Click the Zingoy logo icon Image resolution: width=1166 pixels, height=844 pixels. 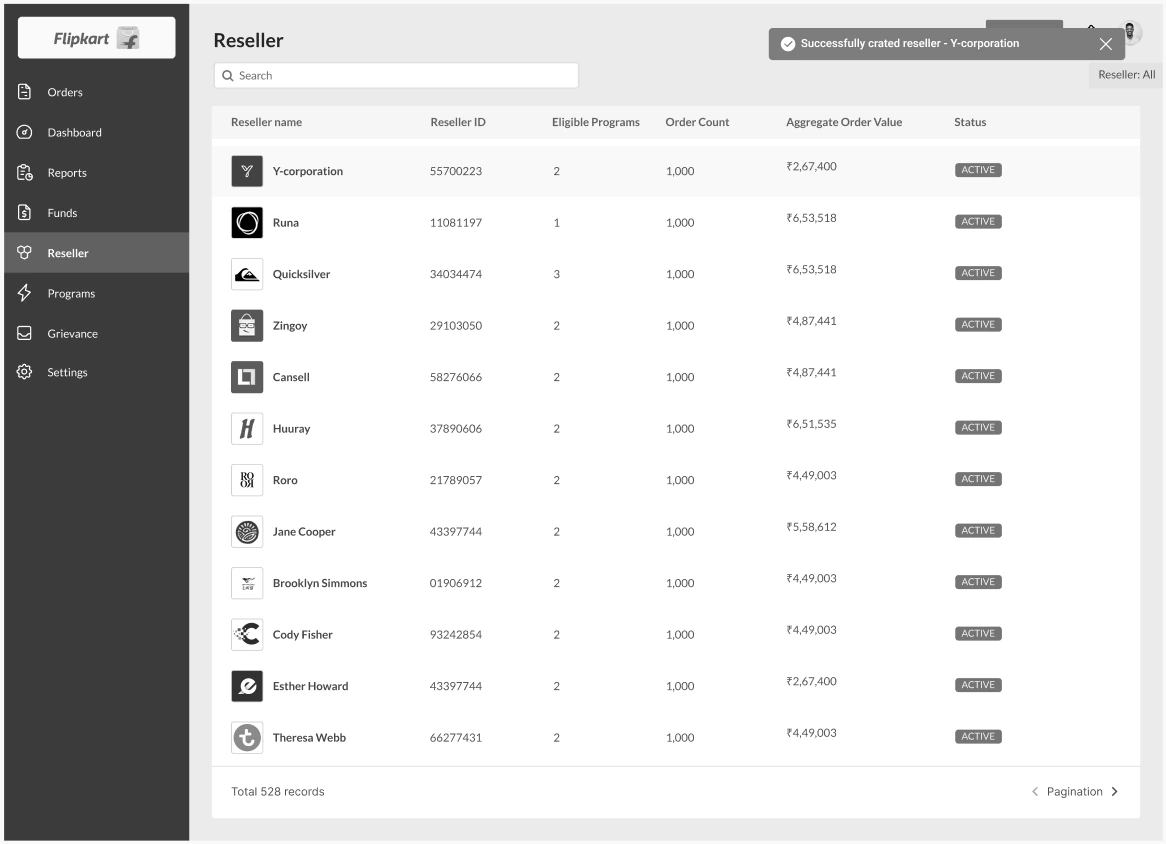[247, 326]
